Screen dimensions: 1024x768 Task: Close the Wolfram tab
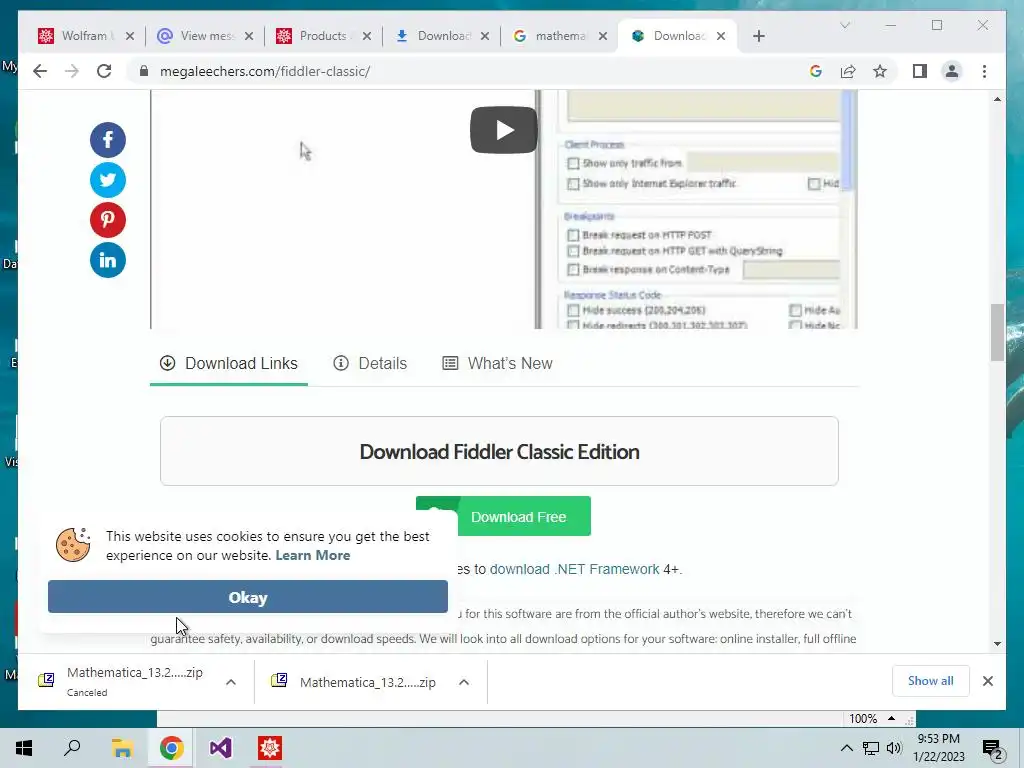[130, 36]
